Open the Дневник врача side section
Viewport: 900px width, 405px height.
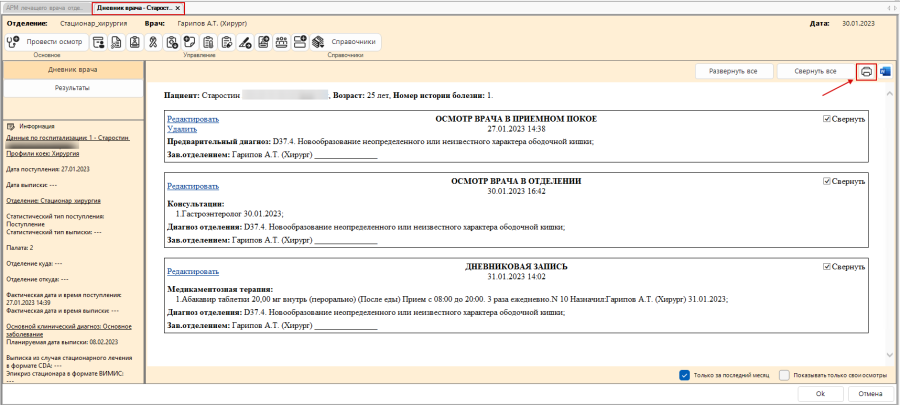[x=72, y=69]
